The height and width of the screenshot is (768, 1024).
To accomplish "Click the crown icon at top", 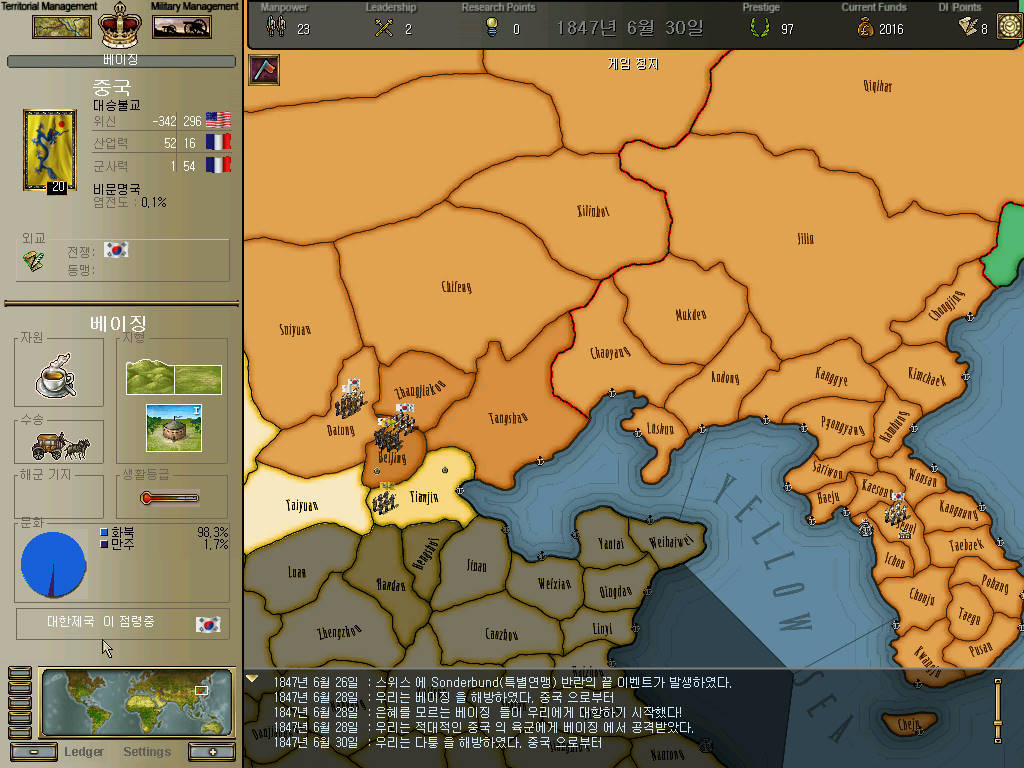I will tap(121, 25).
